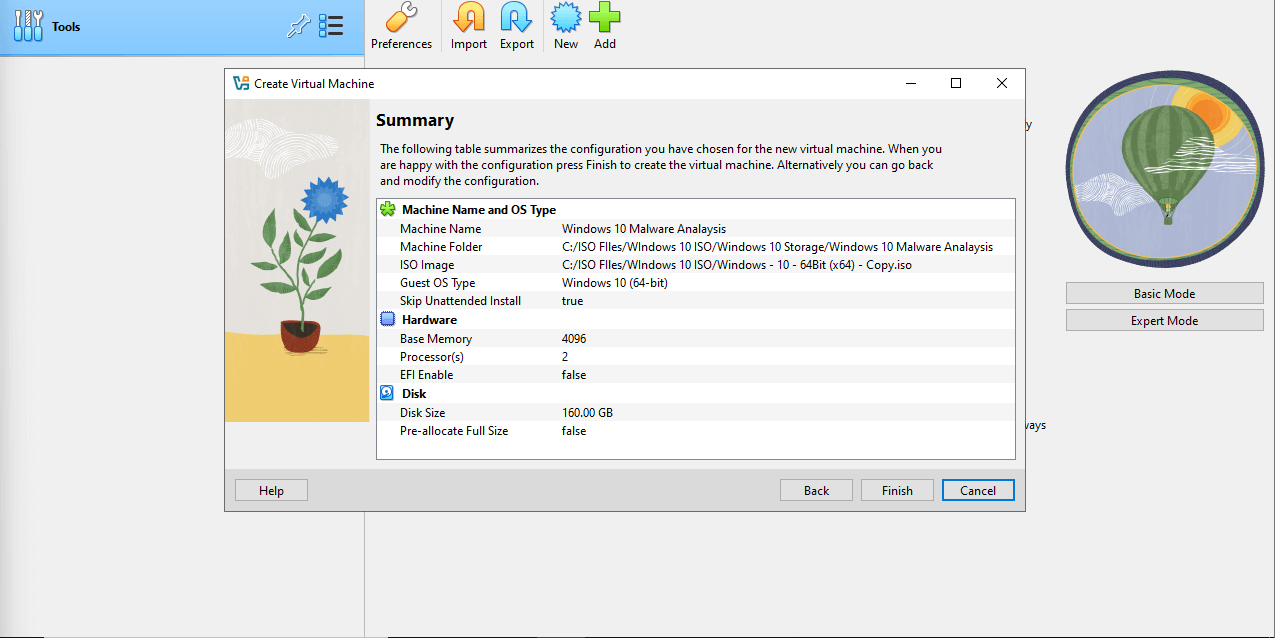Screen dimensions: 1275x638
Task: Open the Tools list menu icon
Action: 331,27
